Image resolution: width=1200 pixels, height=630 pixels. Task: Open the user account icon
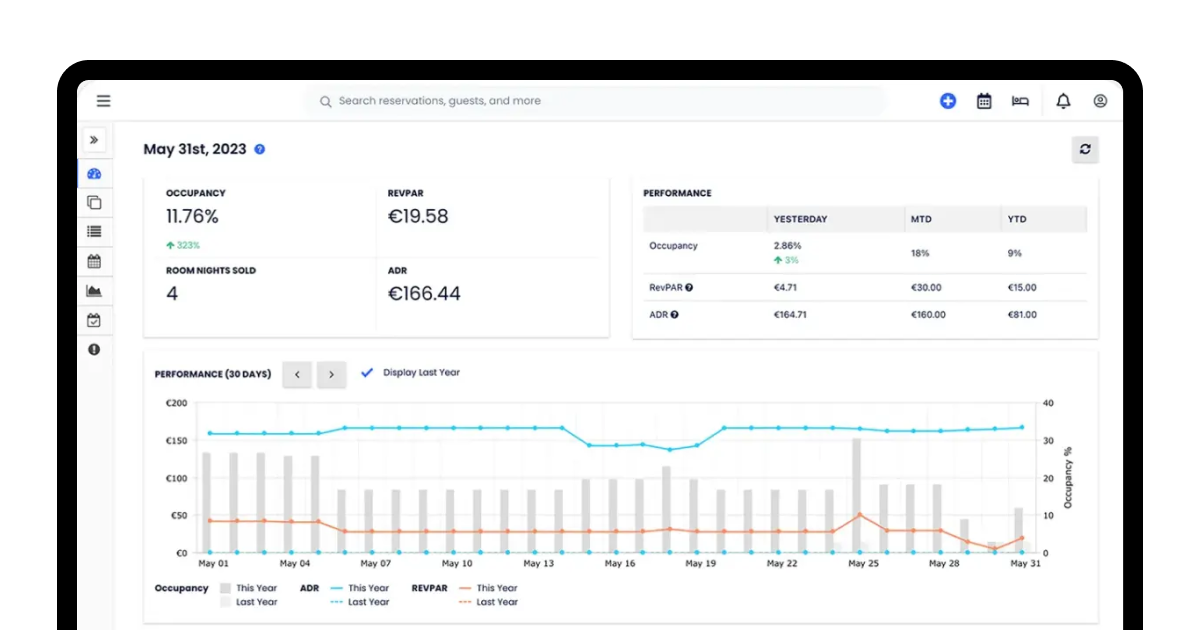[x=1100, y=101]
